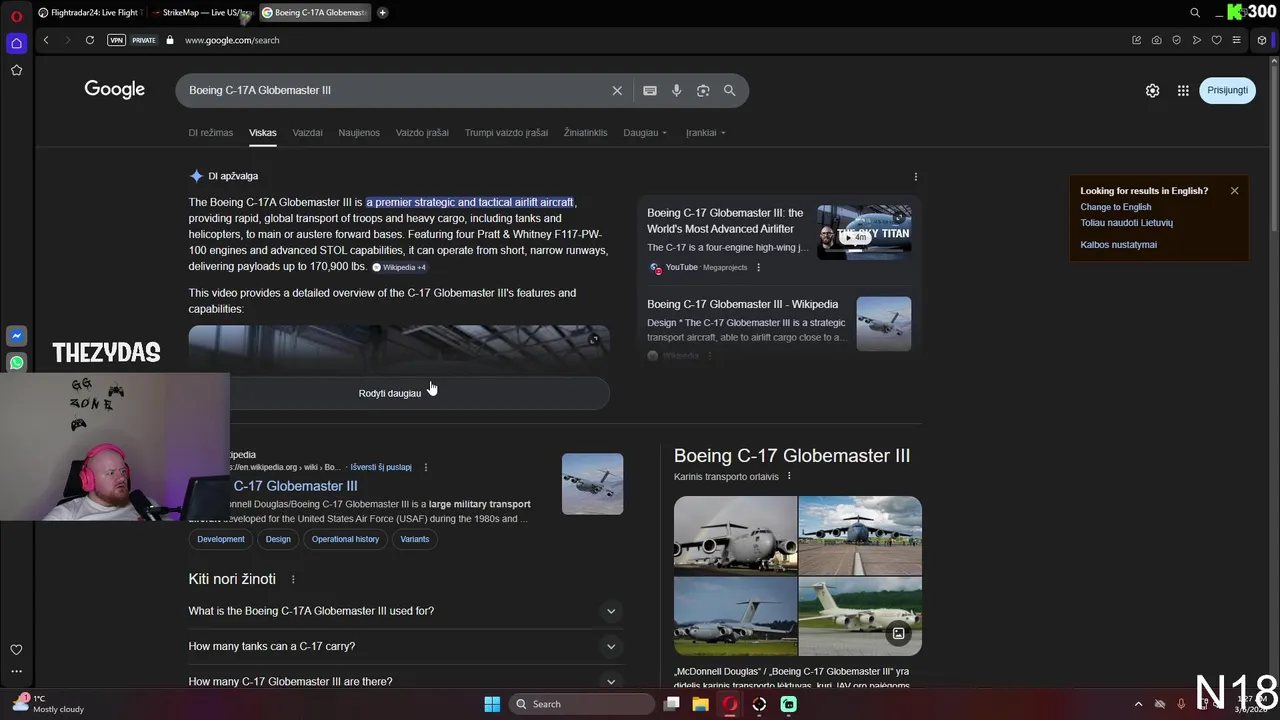1280x720 pixels.
Task: Click the Google logo
Action: (x=115, y=89)
